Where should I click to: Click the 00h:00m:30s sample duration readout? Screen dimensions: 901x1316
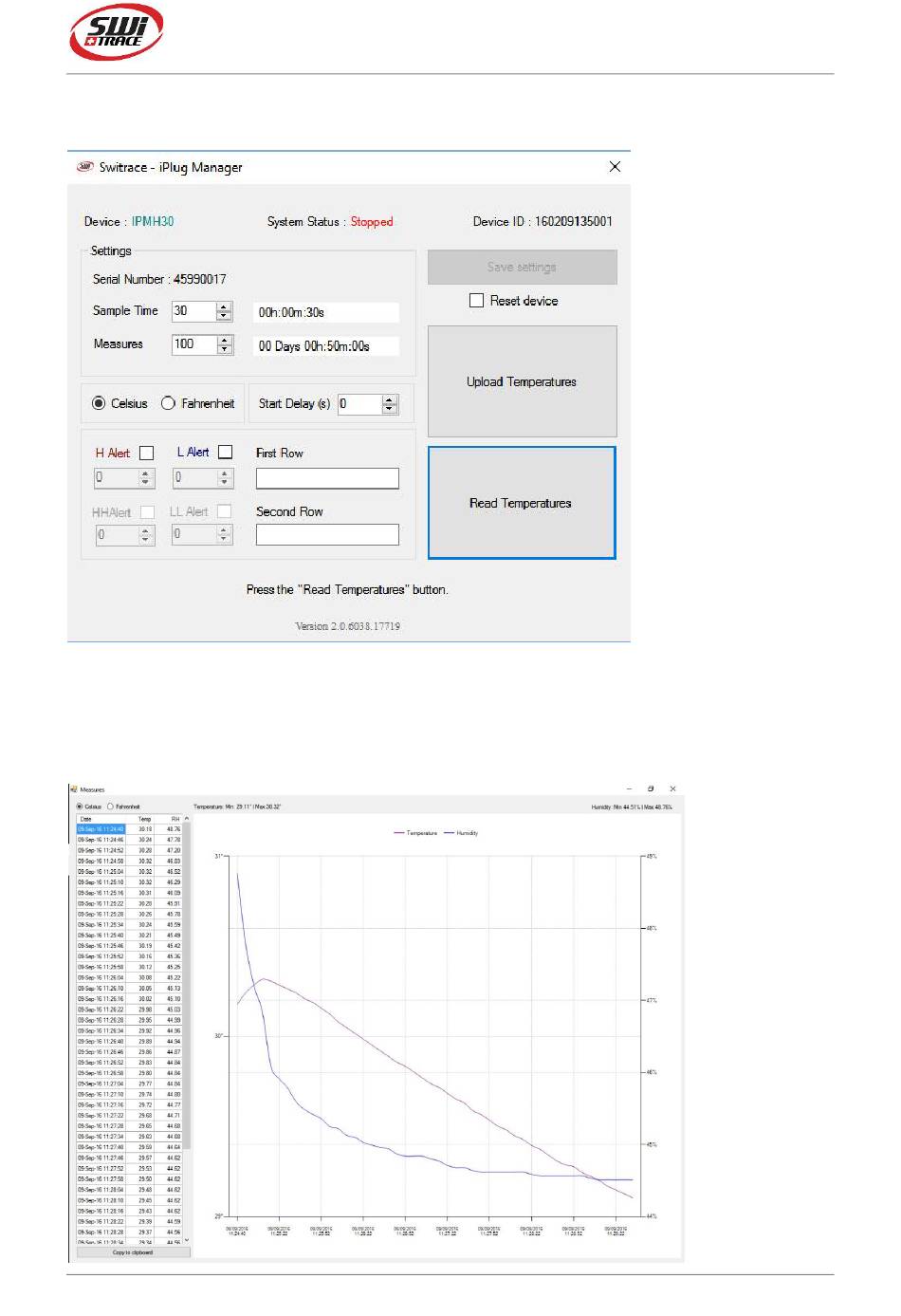click(326, 312)
